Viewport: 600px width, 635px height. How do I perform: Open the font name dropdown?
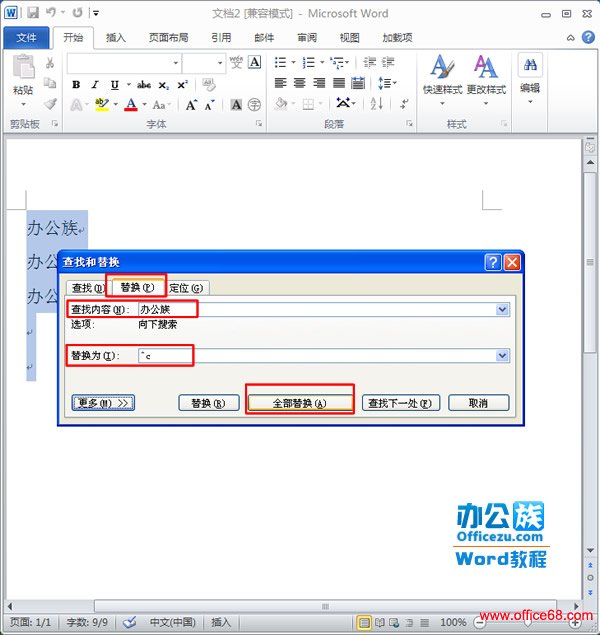click(175, 63)
